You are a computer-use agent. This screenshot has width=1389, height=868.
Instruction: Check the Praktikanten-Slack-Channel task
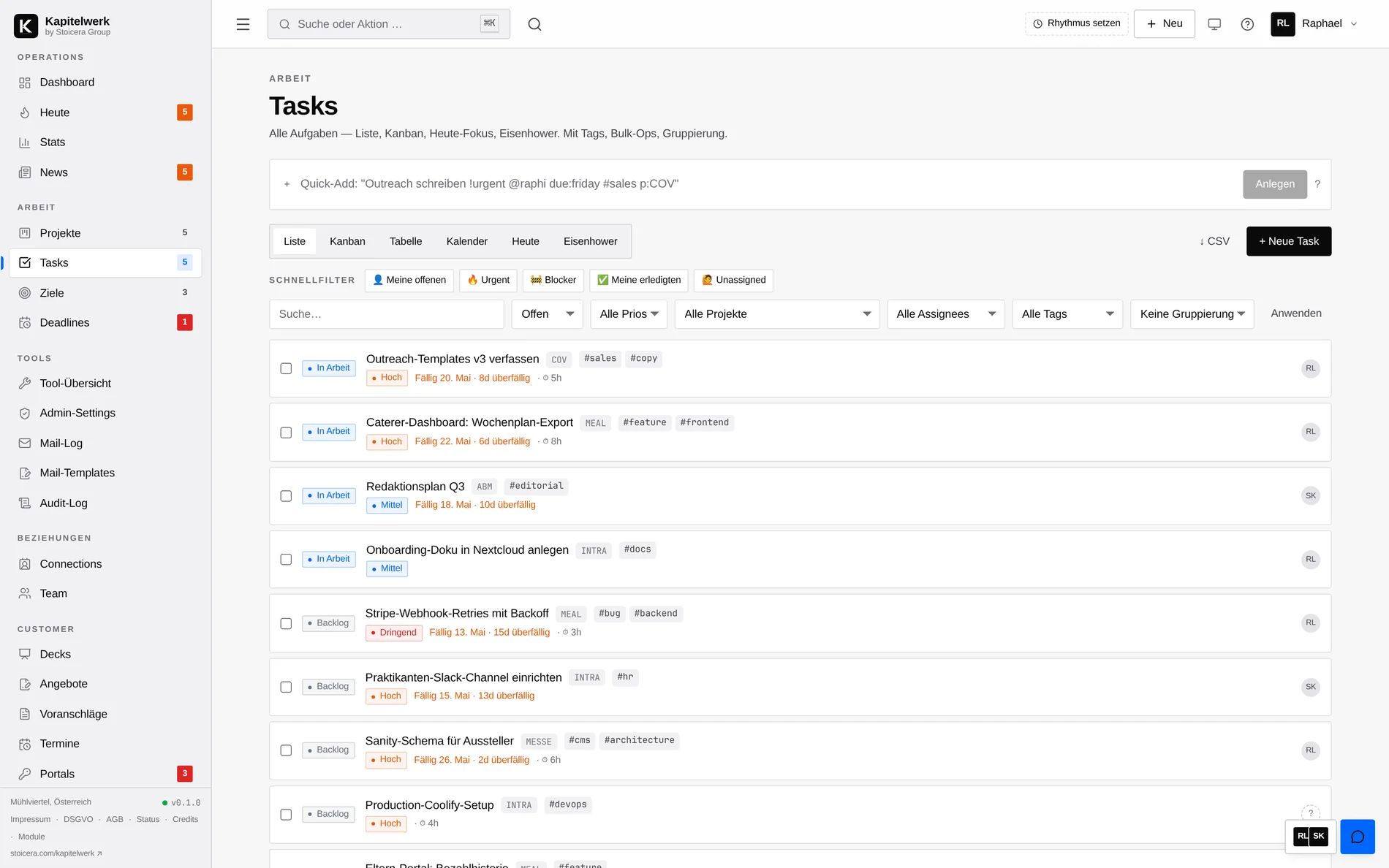[286, 688]
